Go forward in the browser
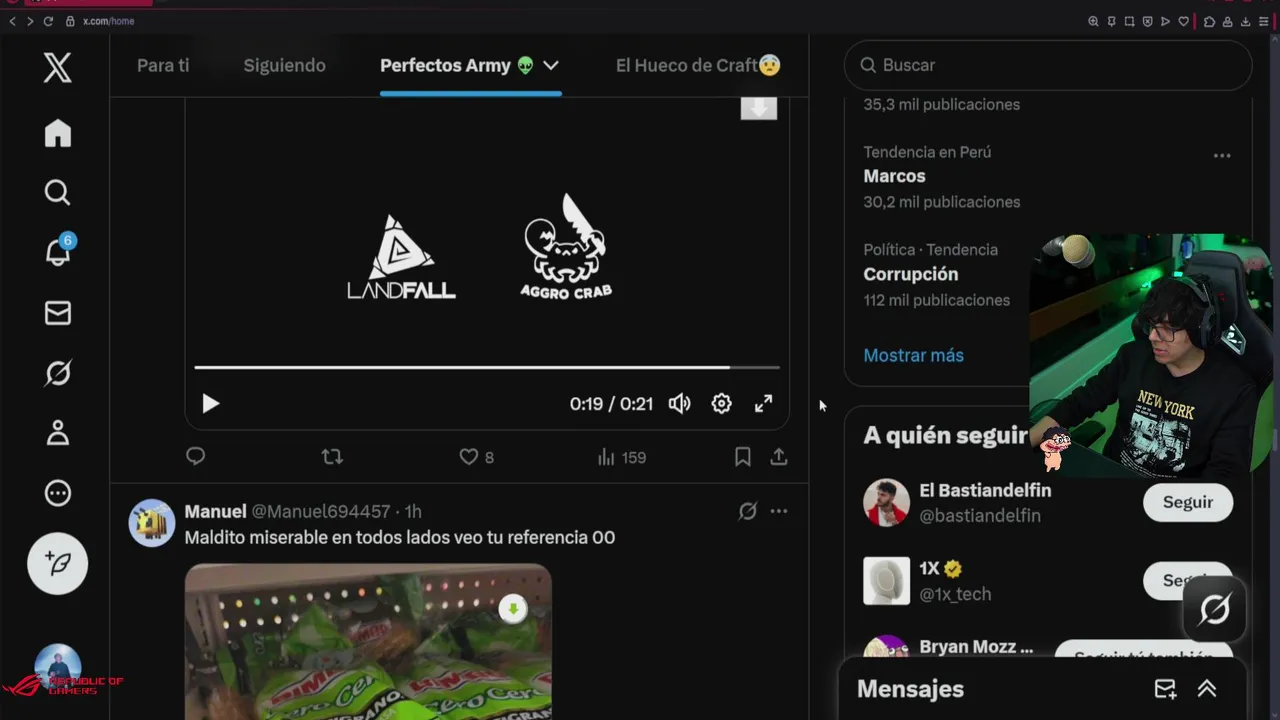This screenshot has width=1280, height=720. (29, 21)
